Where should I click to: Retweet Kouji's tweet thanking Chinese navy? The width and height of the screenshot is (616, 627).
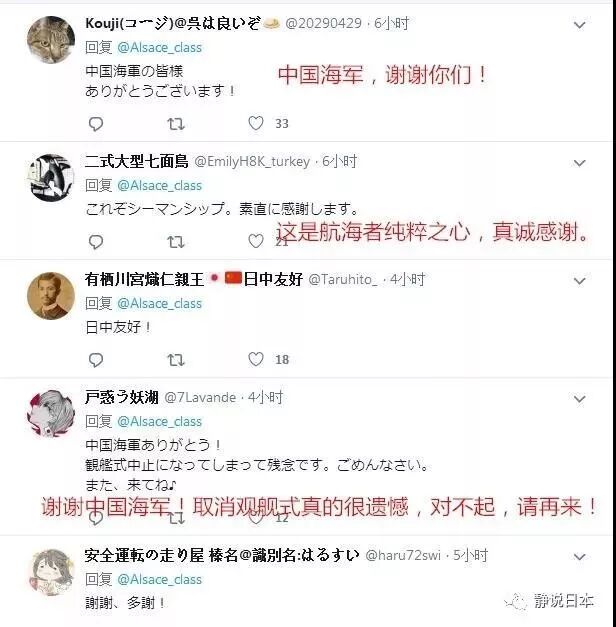(x=176, y=124)
